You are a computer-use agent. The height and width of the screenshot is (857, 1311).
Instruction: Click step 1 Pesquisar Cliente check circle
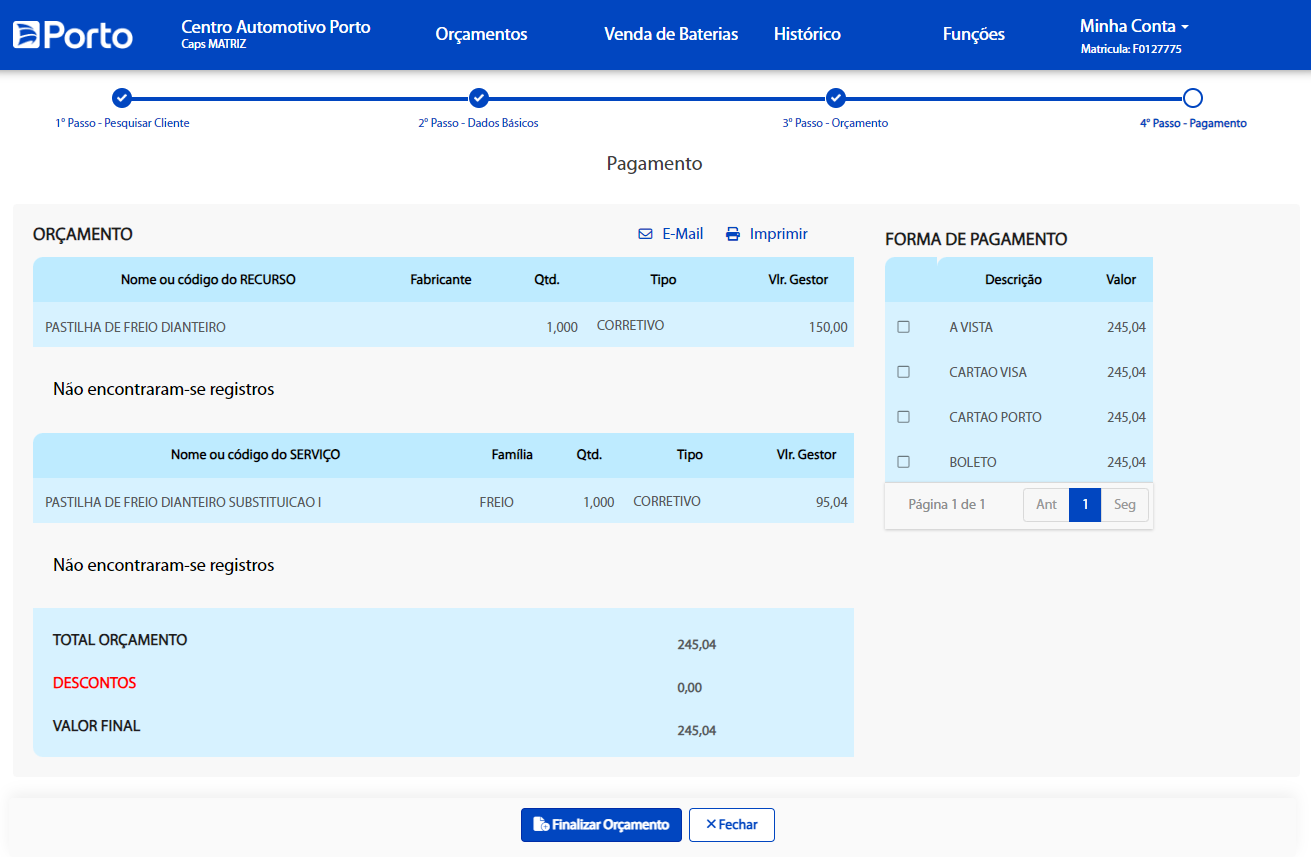[x=122, y=98]
